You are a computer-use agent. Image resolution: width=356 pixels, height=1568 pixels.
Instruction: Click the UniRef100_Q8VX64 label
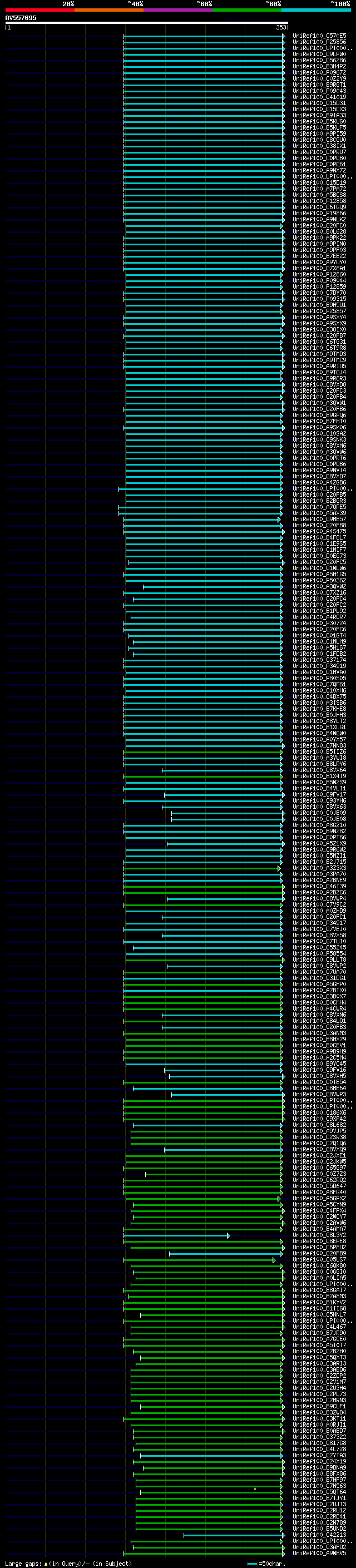(x=319, y=770)
